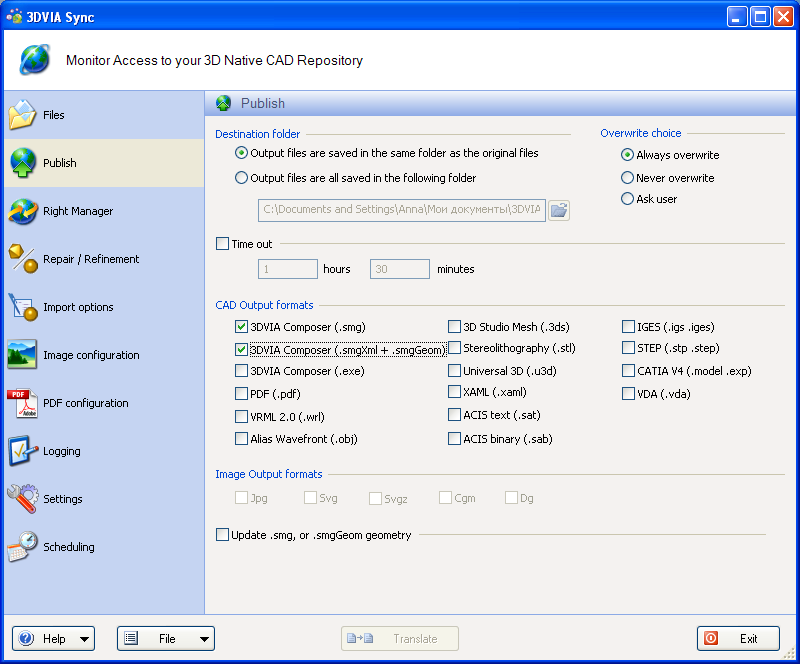Switch to Scheduling section

[x=104, y=547]
